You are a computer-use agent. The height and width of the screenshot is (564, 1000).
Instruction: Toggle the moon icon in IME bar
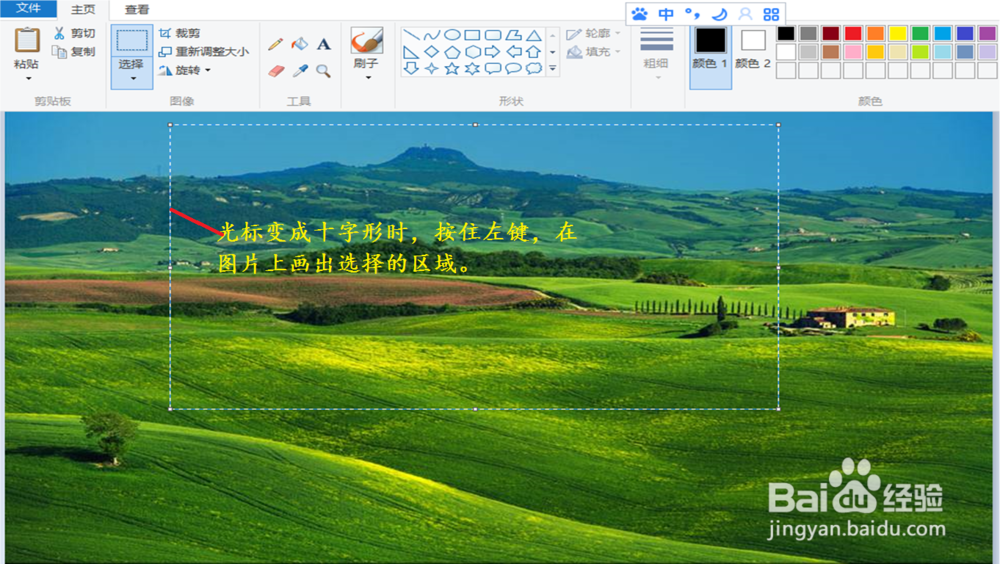pos(719,13)
